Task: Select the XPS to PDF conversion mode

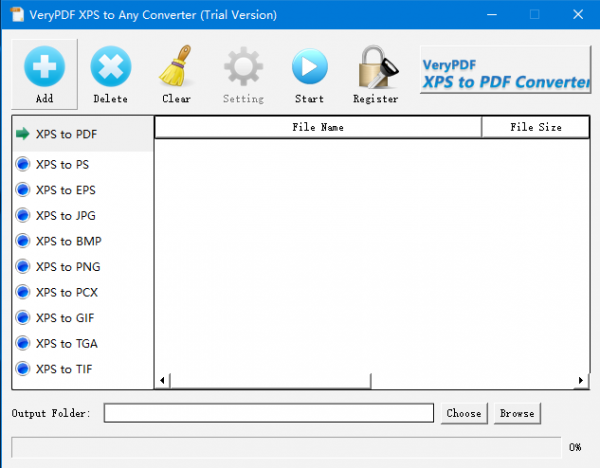Action: click(83, 134)
